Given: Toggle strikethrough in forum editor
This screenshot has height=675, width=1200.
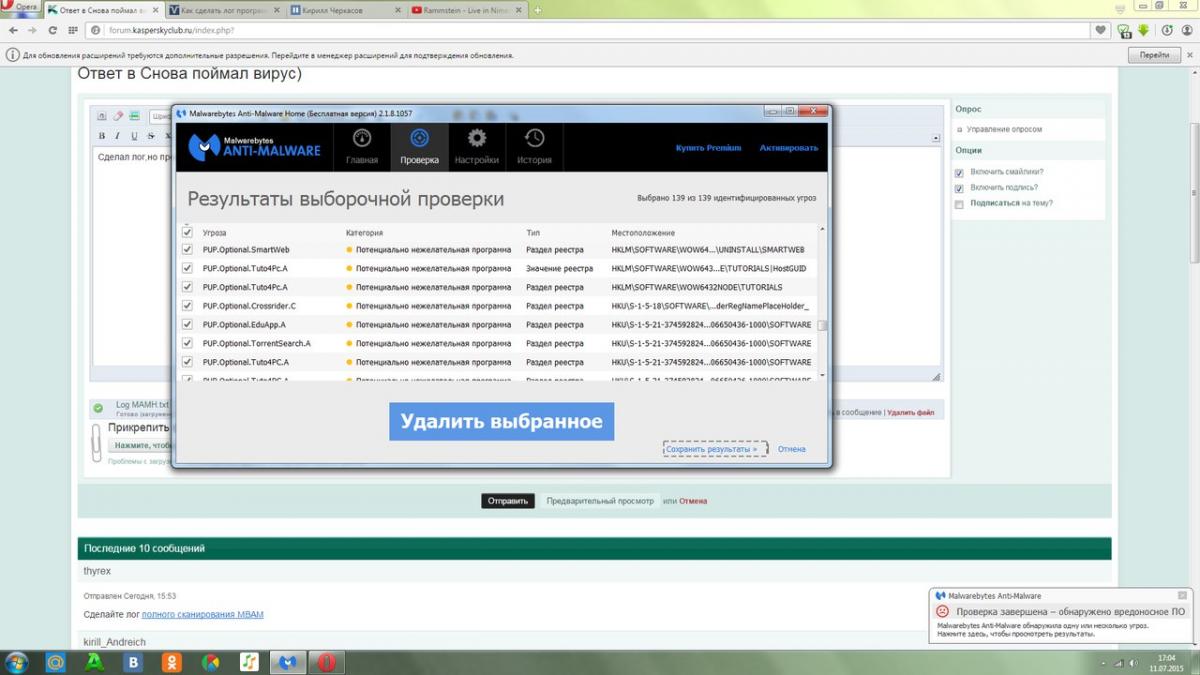Looking at the screenshot, I should pyautogui.click(x=151, y=136).
